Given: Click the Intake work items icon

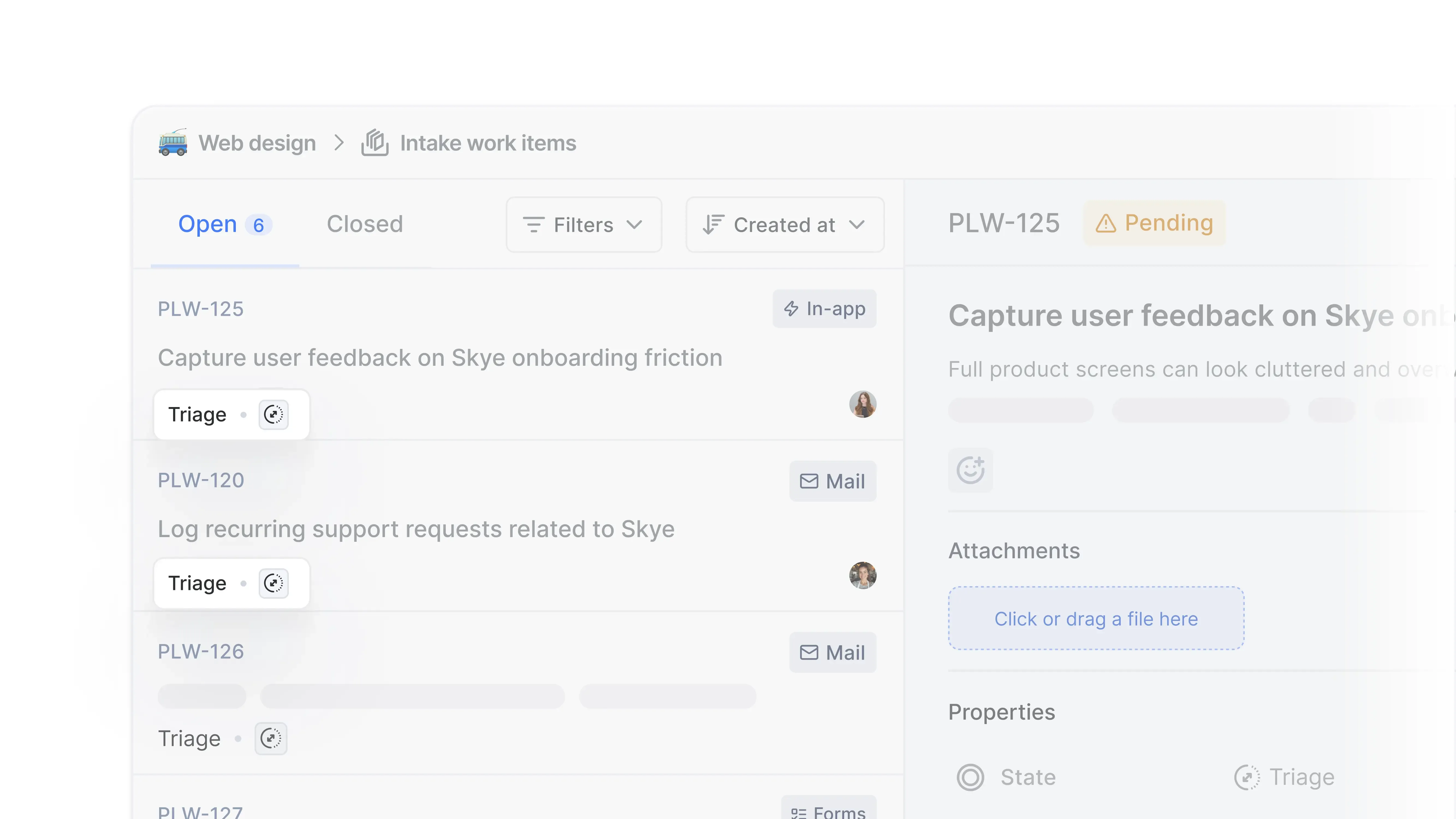Looking at the screenshot, I should 375,143.
